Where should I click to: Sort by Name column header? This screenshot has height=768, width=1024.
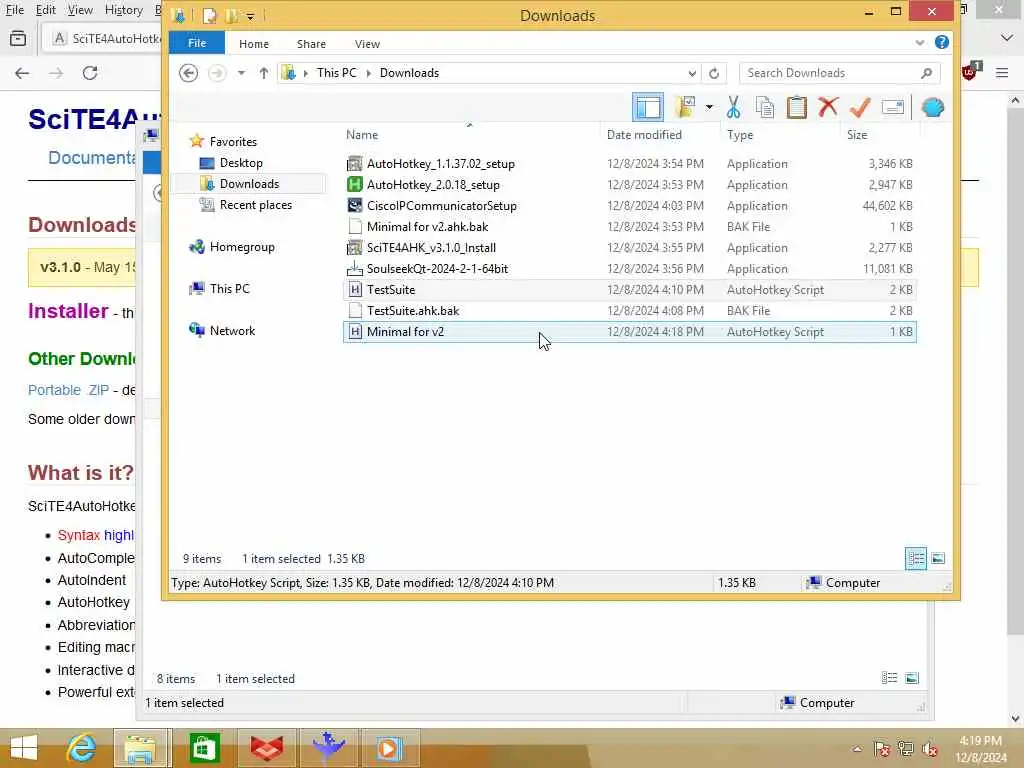pyautogui.click(x=362, y=135)
